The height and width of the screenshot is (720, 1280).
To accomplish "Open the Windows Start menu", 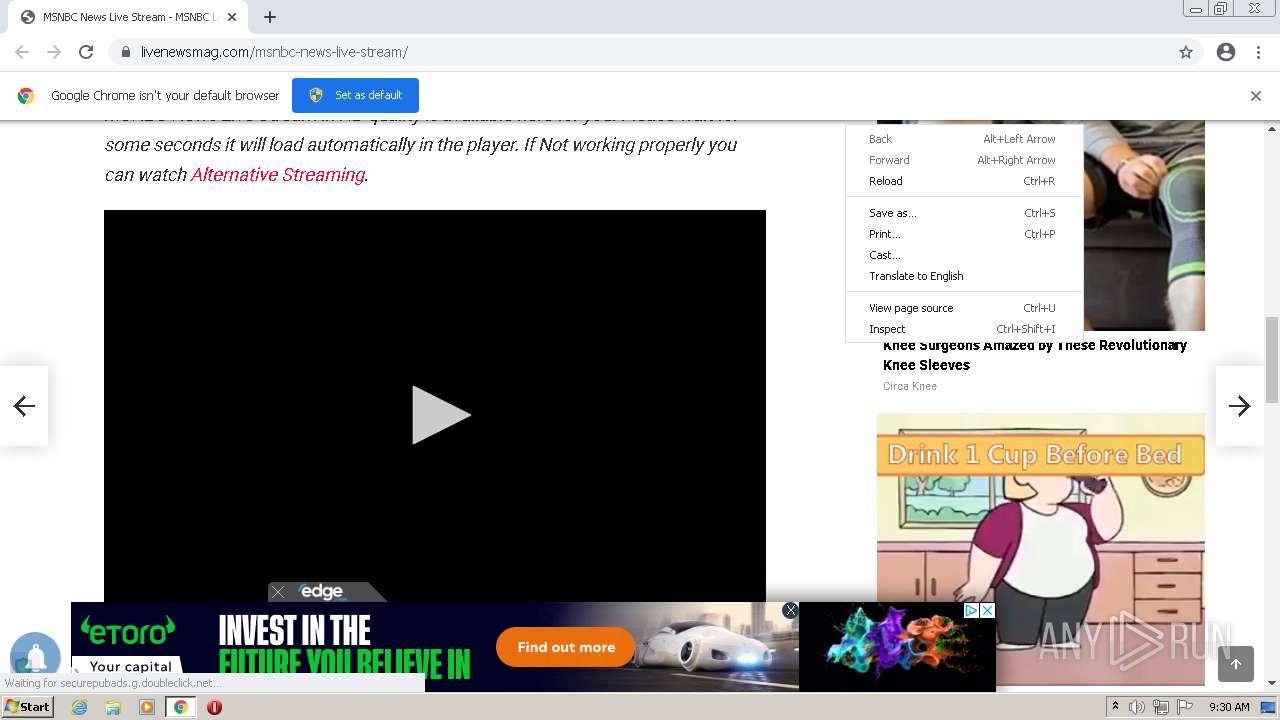I will pyautogui.click(x=27, y=707).
